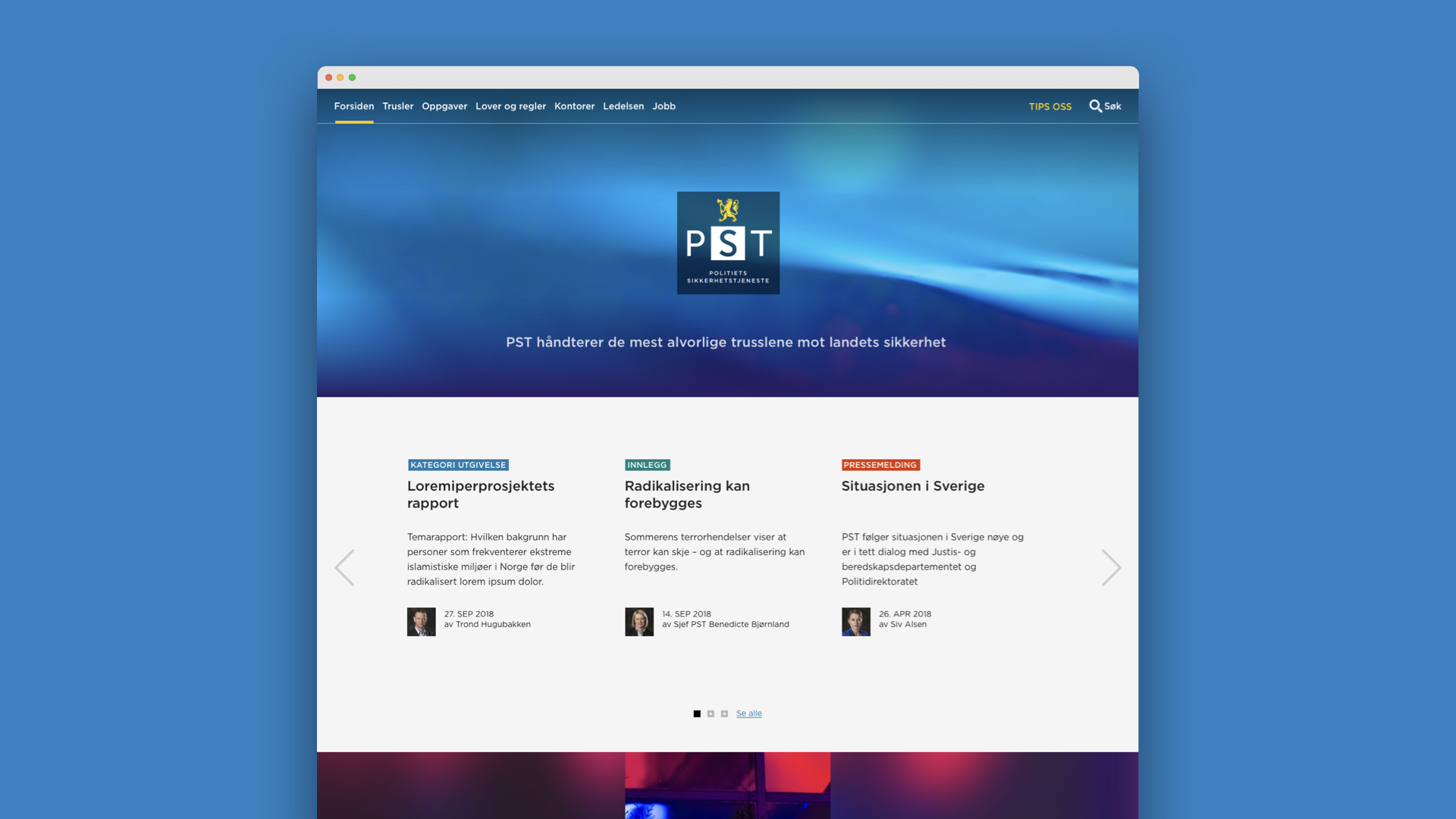Click the TIPS OSS button in navigation
The height and width of the screenshot is (819, 1456).
pyautogui.click(x=1050, y=106)
